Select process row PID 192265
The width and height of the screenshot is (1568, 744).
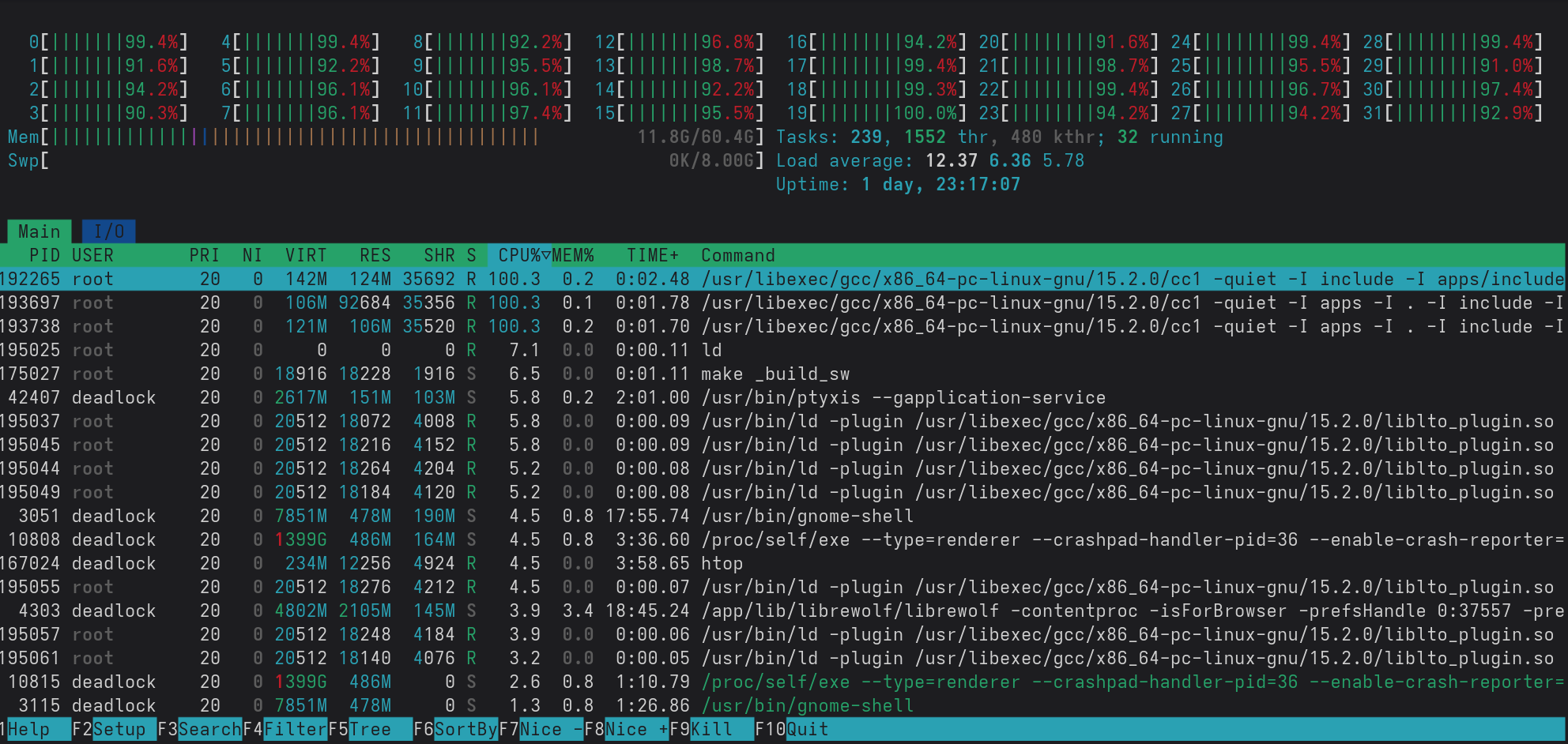coord(782,279)
